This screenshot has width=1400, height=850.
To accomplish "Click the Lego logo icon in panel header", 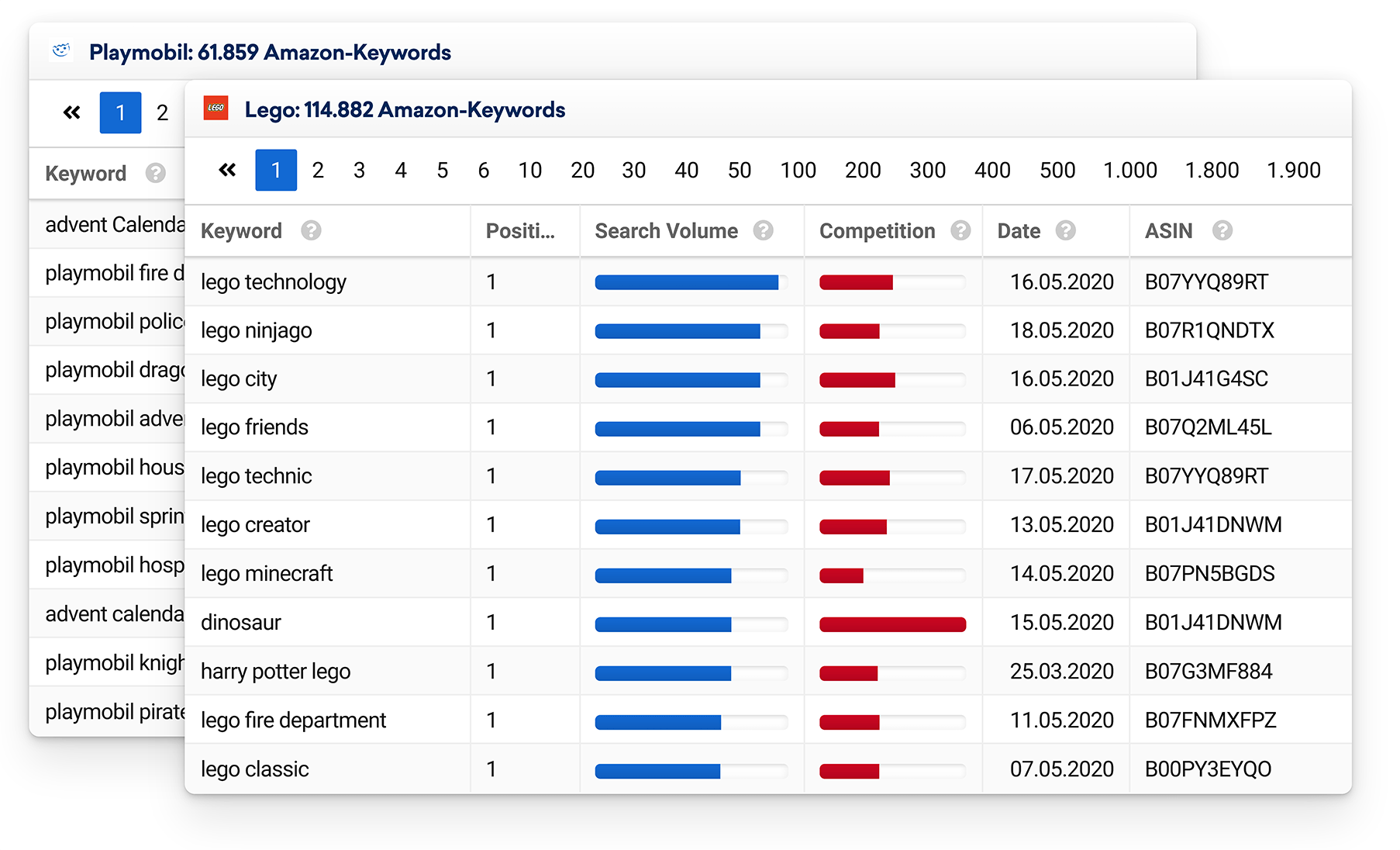I will pyautogui.click(x=216, y=109).
